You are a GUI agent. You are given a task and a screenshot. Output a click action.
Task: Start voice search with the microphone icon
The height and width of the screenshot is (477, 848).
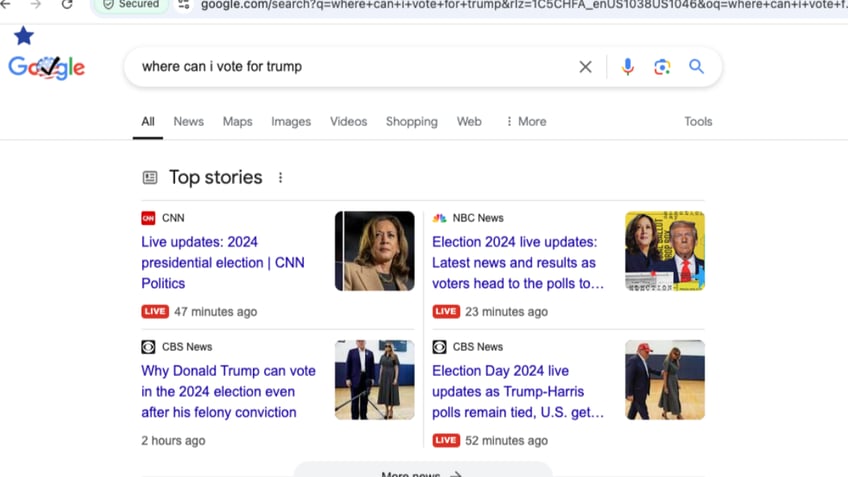[x=627, y=67]
